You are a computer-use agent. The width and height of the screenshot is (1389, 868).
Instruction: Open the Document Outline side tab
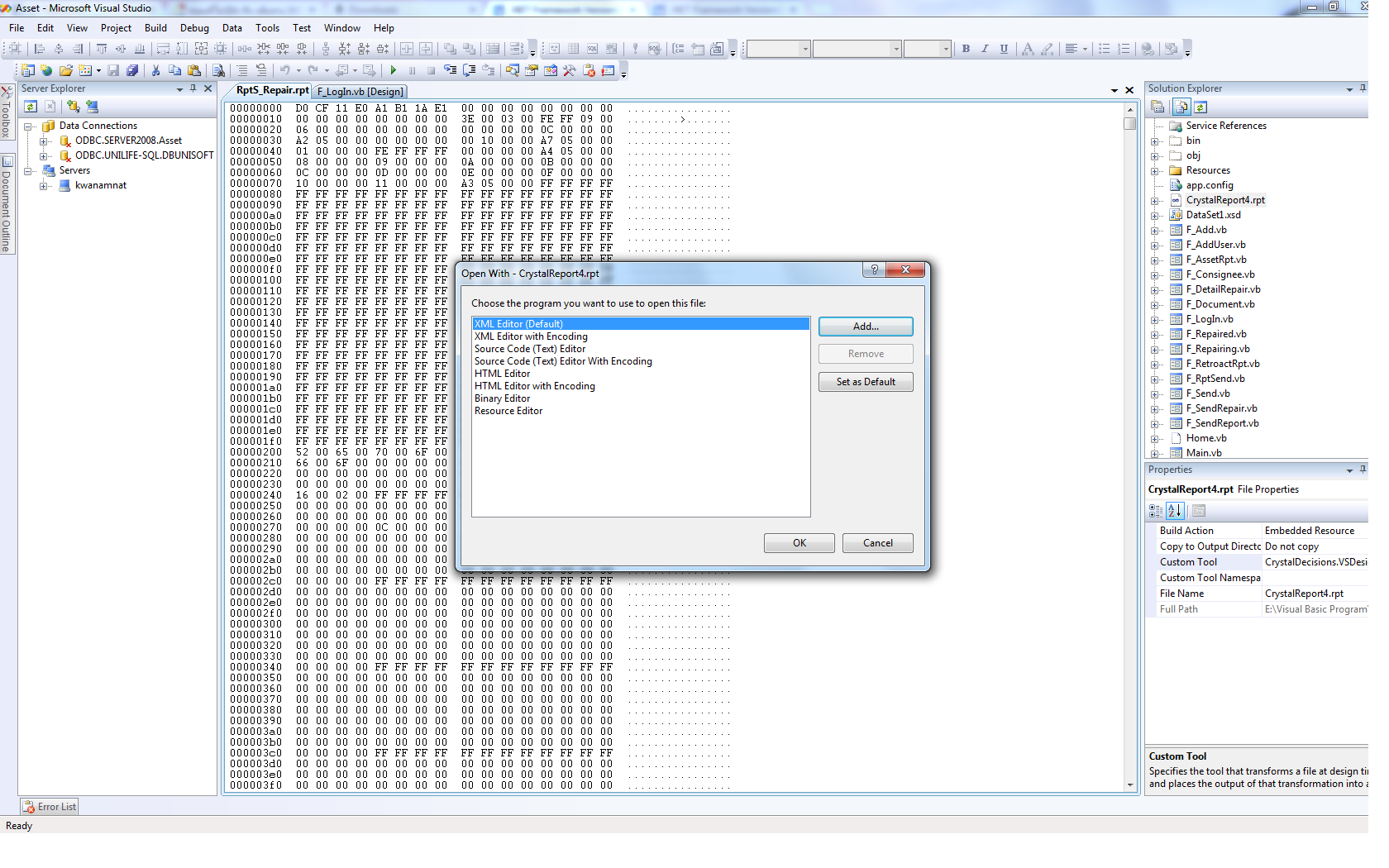[x=7, y=204]
